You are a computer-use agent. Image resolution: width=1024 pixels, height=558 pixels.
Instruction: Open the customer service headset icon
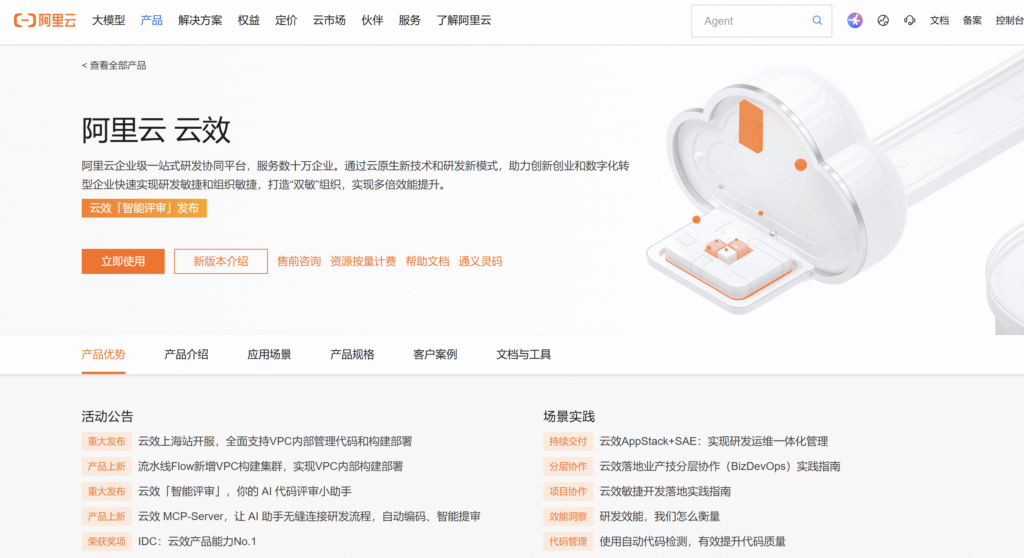point(910,20)
